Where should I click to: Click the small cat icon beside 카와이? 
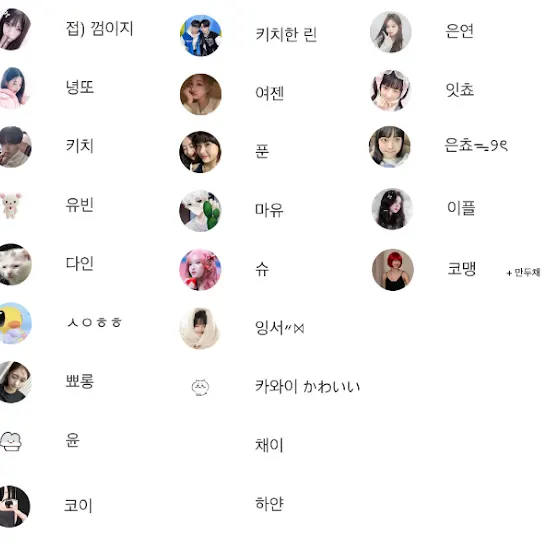point(200,387)
